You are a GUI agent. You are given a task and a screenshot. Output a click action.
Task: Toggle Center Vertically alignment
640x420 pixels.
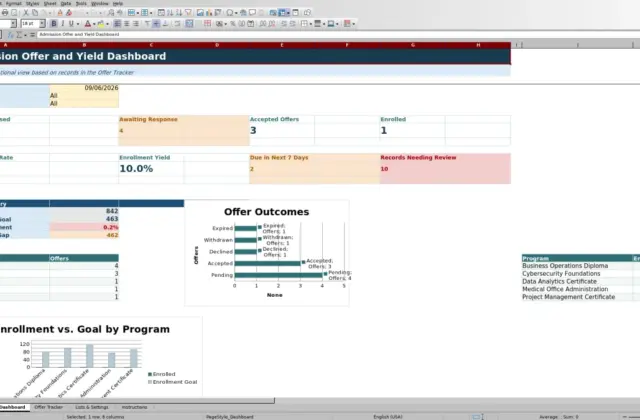click(156, 24)
